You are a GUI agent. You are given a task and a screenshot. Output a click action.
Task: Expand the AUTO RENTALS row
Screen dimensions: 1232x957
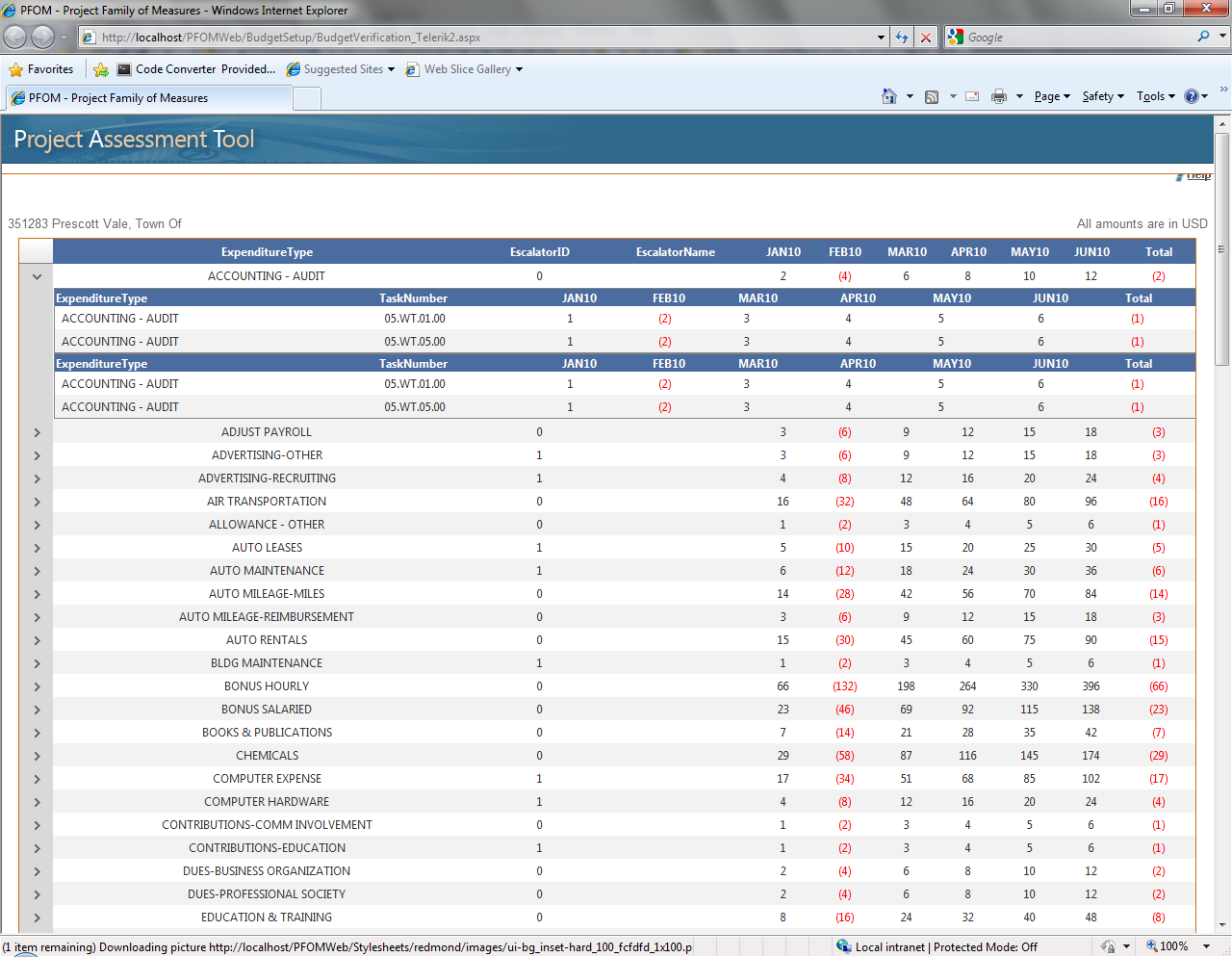pyautogui.click(x=37, y=640)
